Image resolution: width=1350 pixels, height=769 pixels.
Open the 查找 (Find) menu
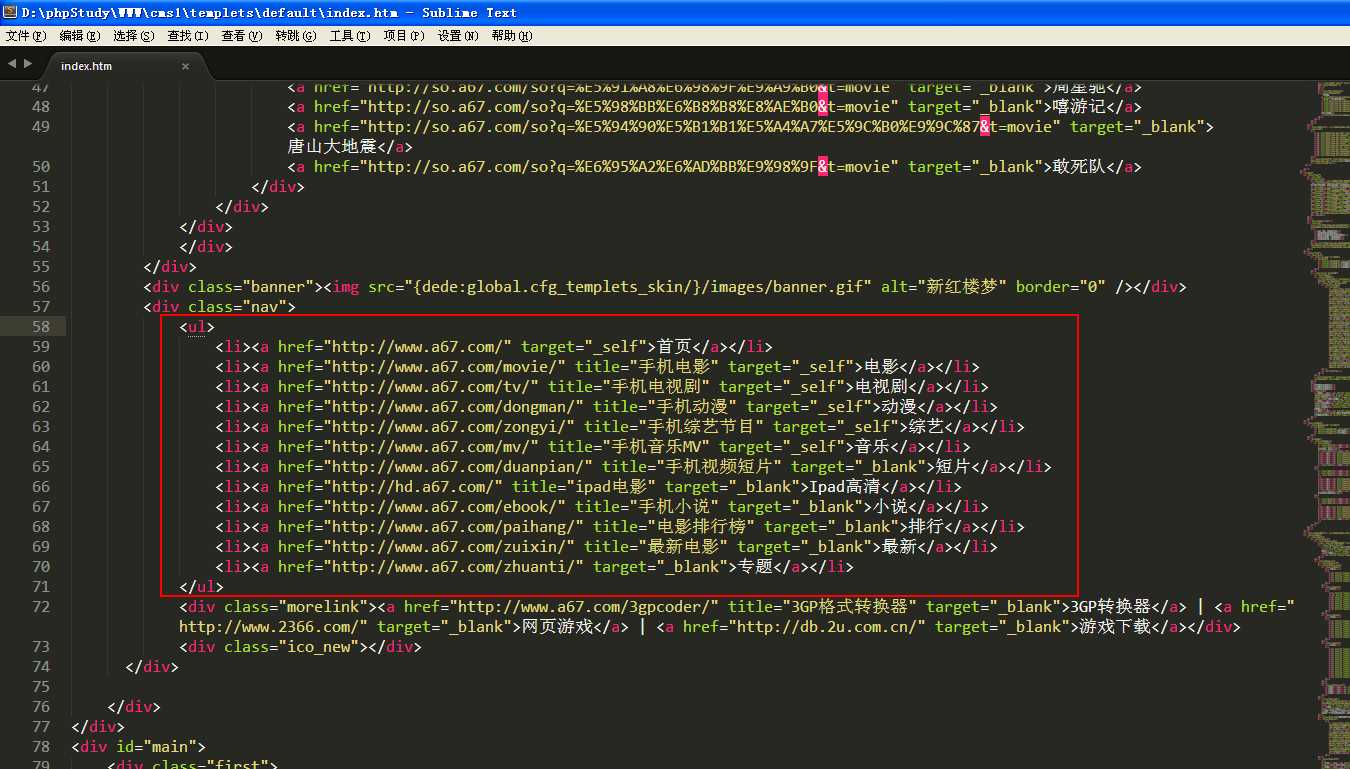188,36
